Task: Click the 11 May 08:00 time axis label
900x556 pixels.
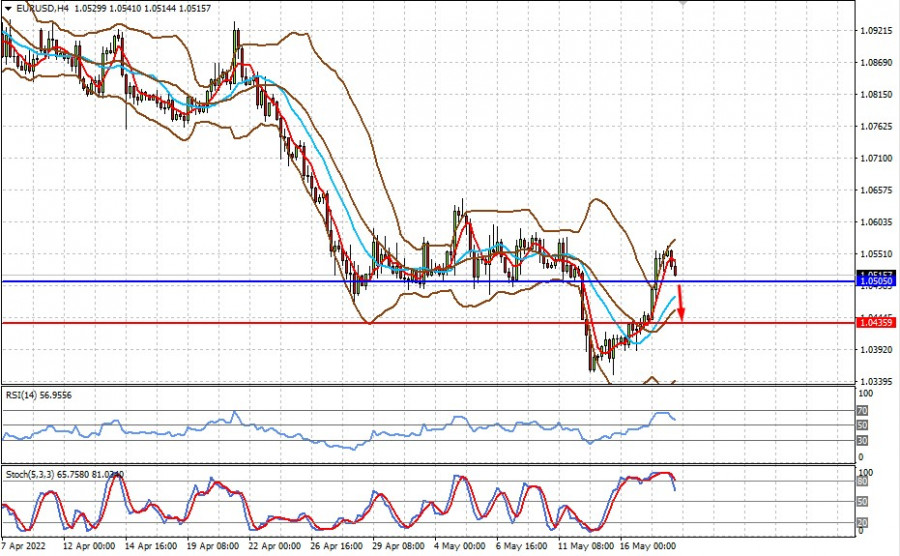Action: tap(585, 546)
